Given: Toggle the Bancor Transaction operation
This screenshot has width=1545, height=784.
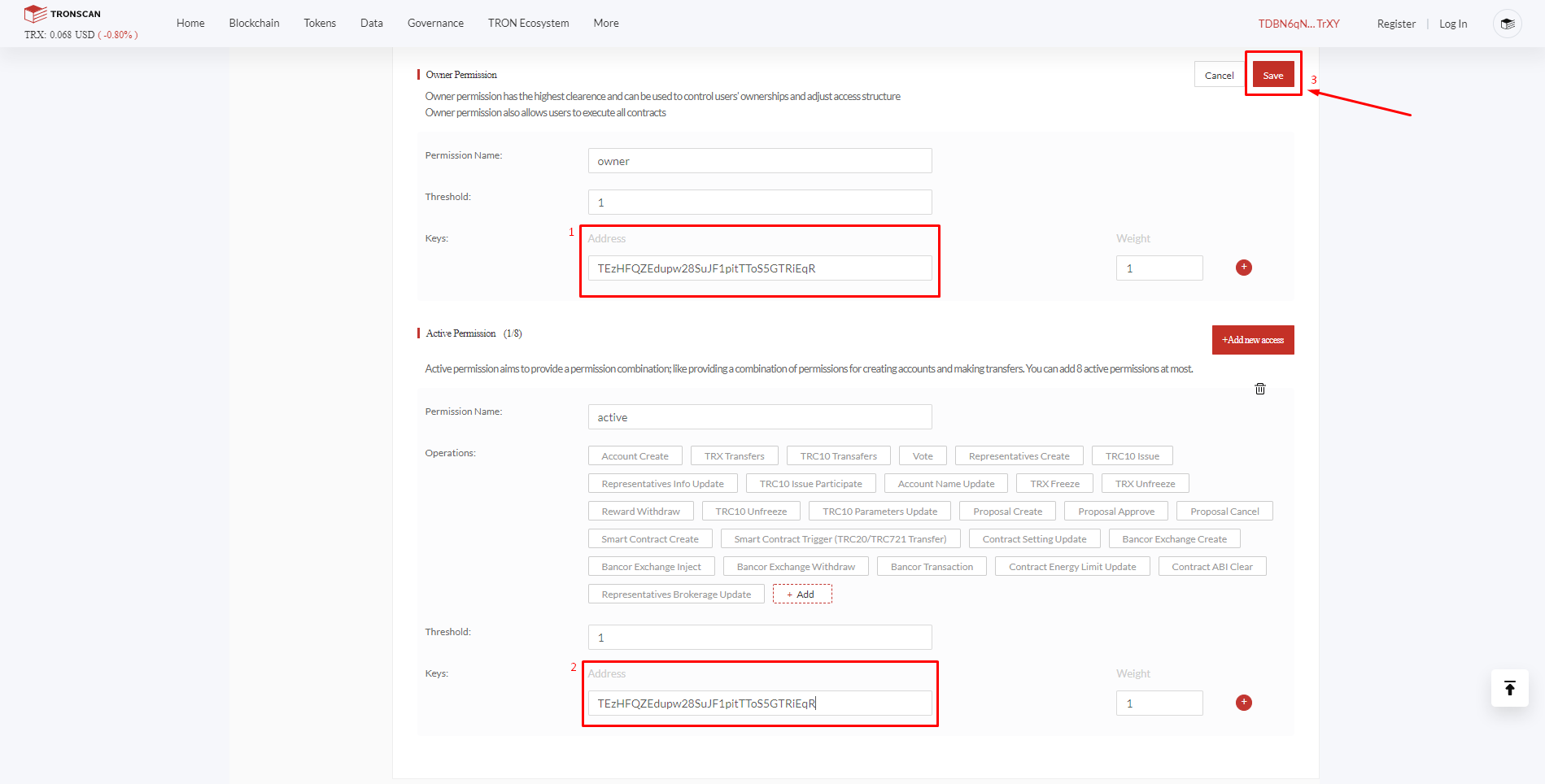Looking at the screenshot, I should click(x=932, y=567).
